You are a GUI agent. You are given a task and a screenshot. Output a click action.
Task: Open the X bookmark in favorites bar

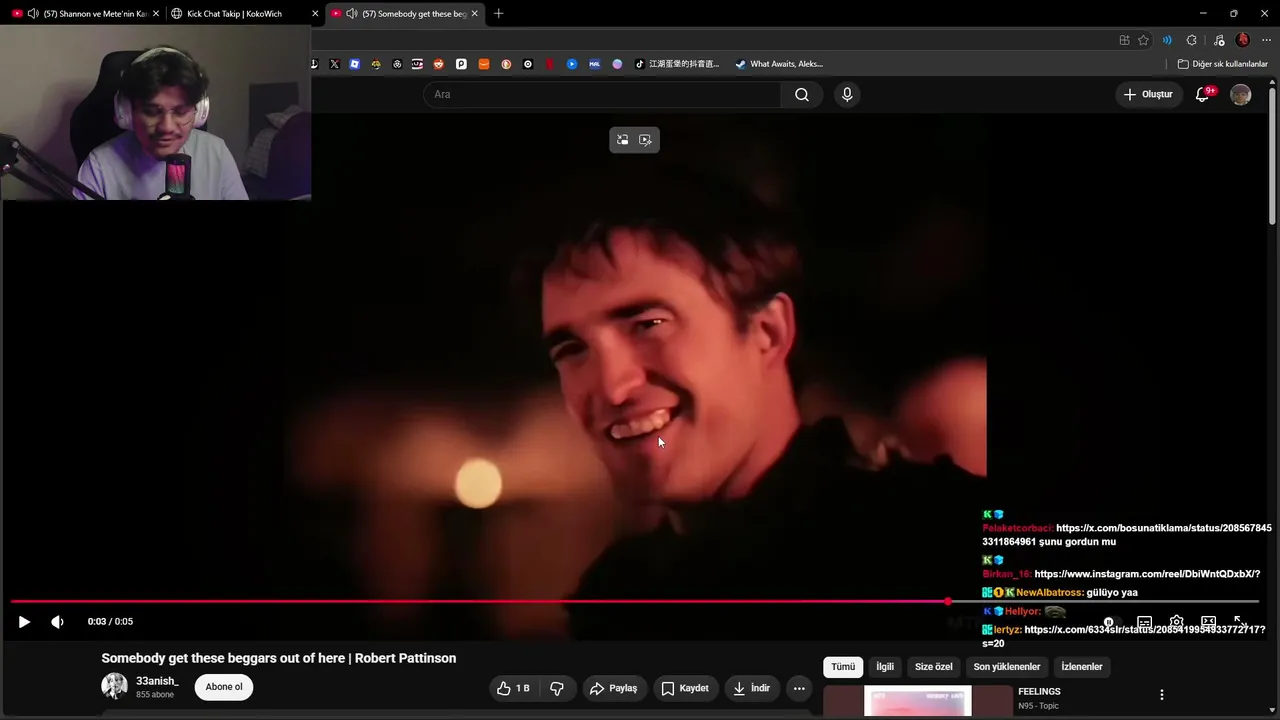[x=334, y=64]
